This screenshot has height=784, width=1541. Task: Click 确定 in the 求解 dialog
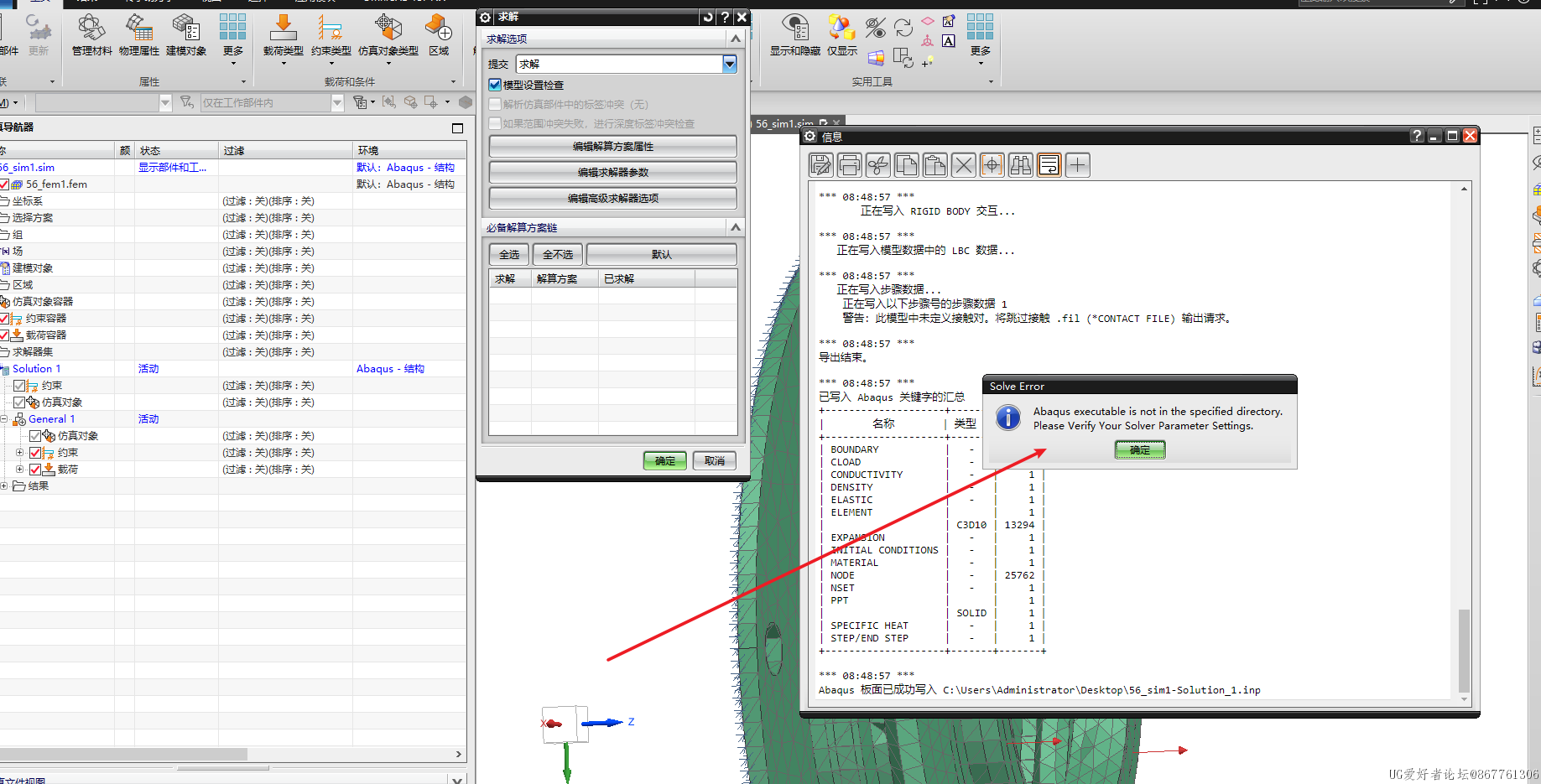(665, 461)
